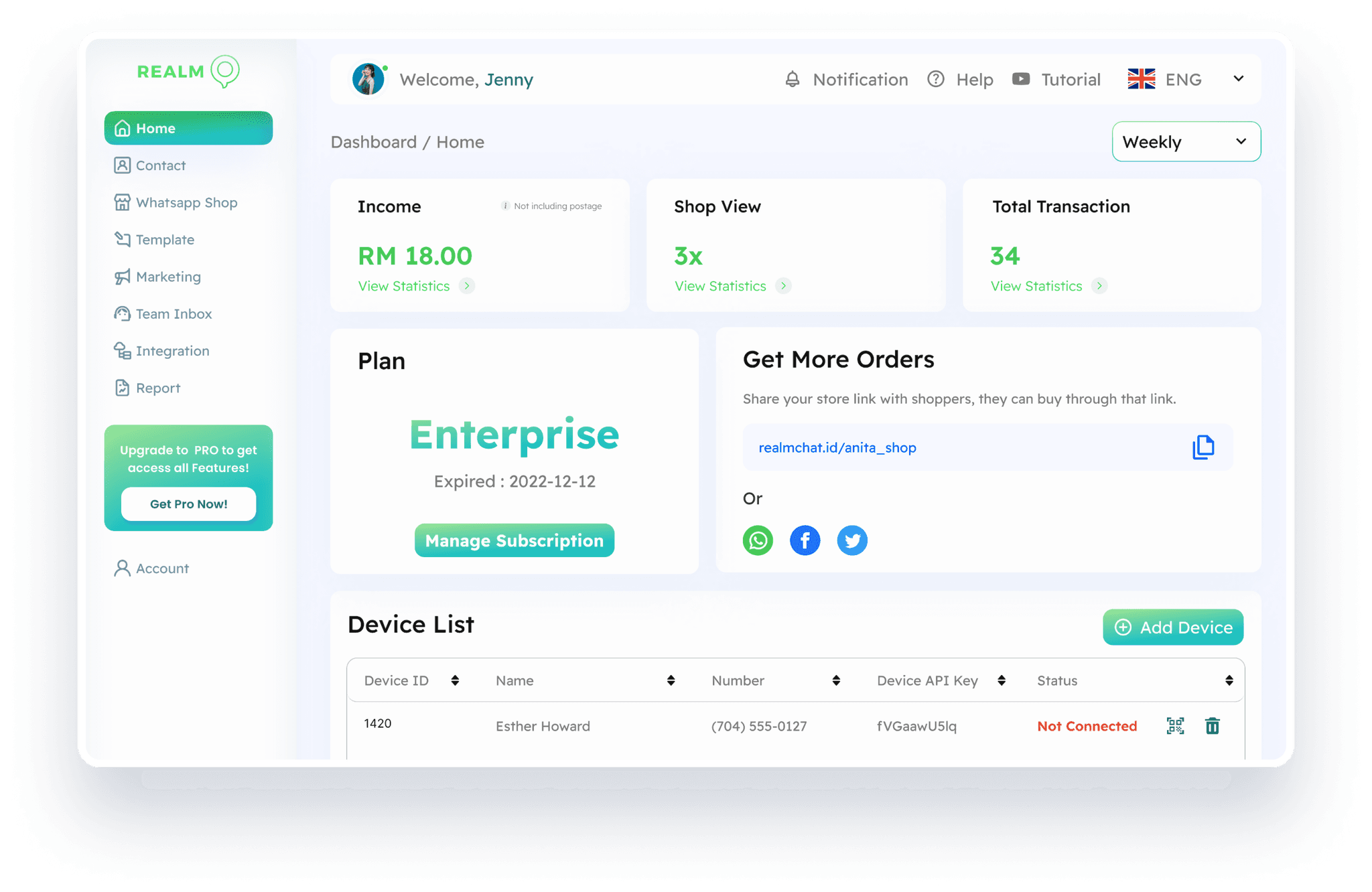Share via Twitter icon

[852, 540]
